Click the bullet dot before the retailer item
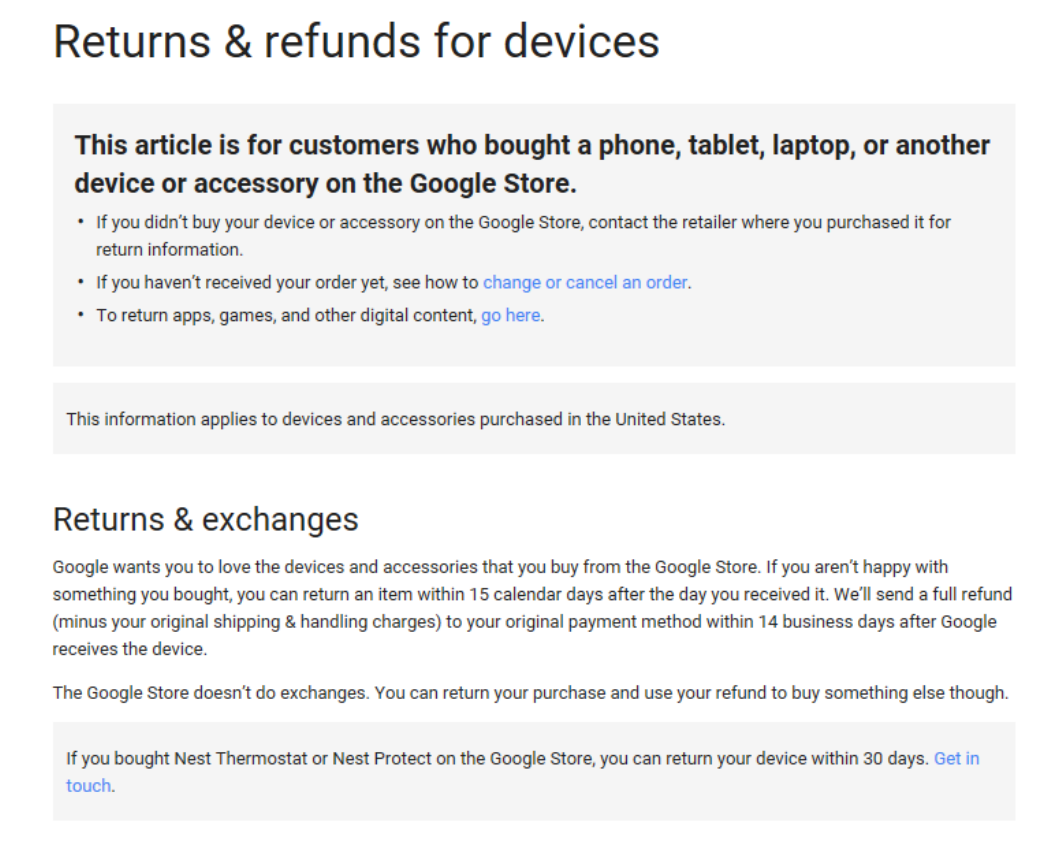Viewport: 1047px width, 844px height. pos(81,221)
